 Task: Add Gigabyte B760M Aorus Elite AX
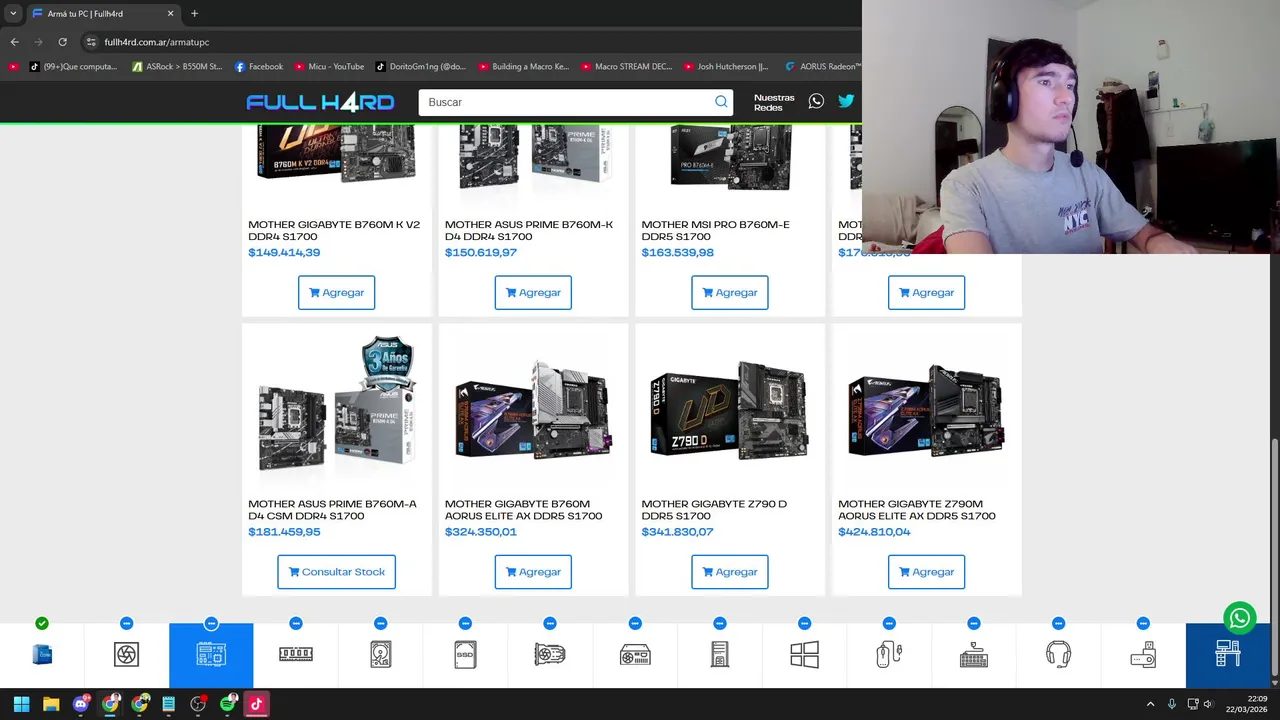tap(533, 572)
